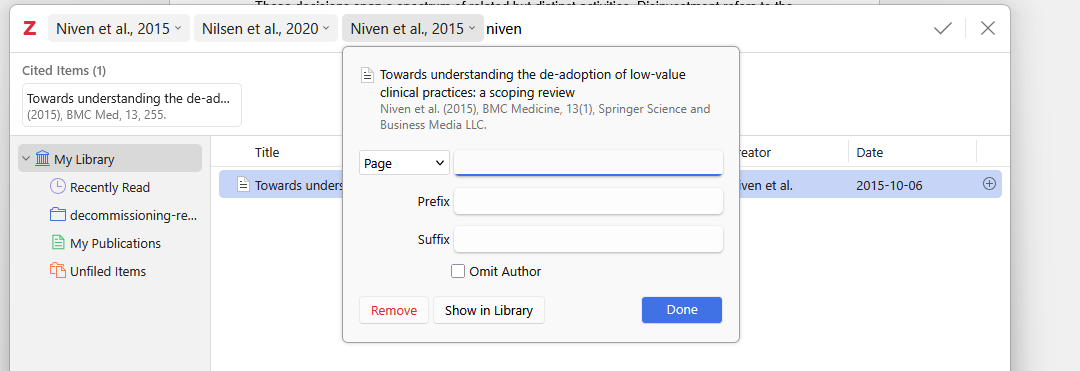
Task: Click Show in Library button
Action: [x=489, y=310]
